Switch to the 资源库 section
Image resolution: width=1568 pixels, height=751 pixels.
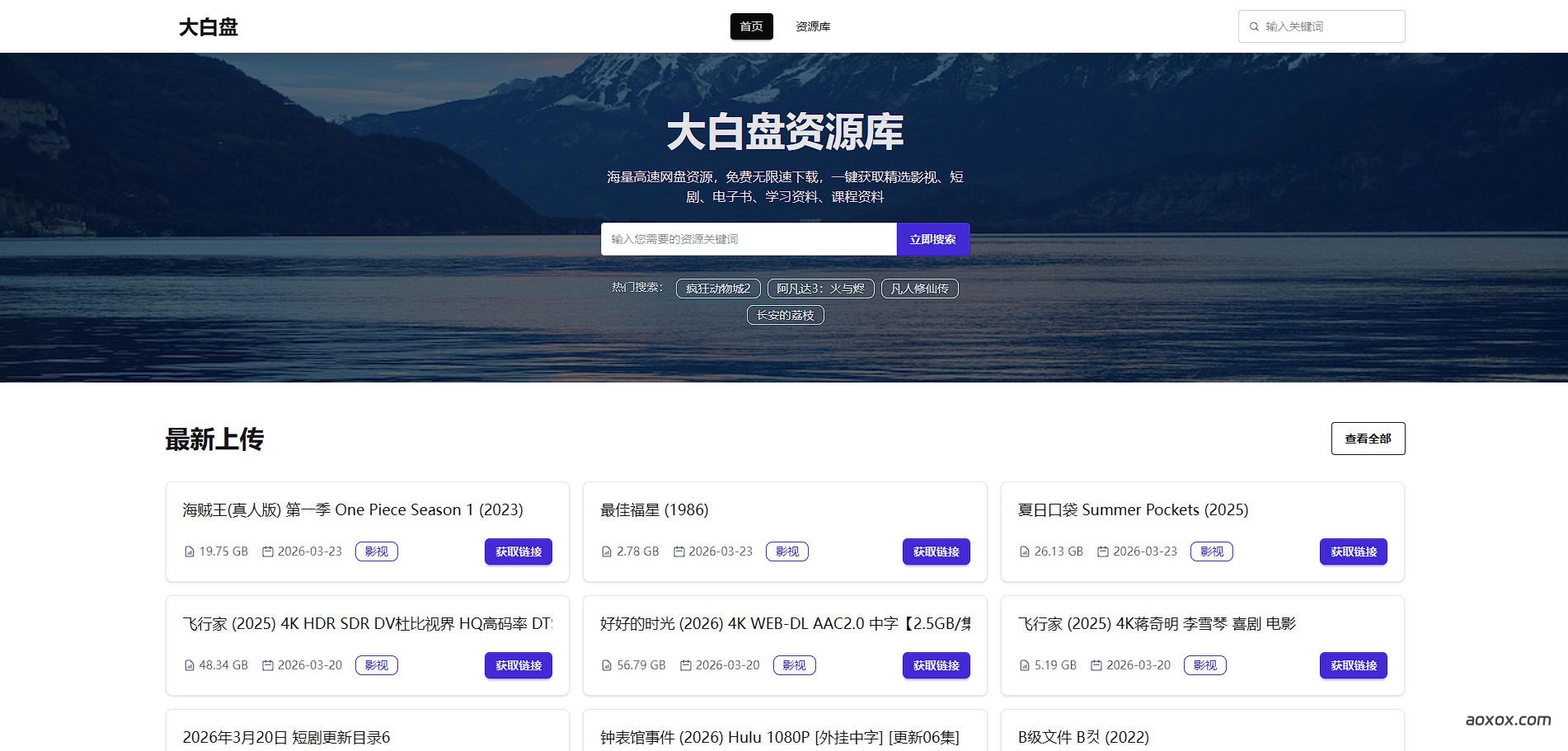tap(813, 26)
